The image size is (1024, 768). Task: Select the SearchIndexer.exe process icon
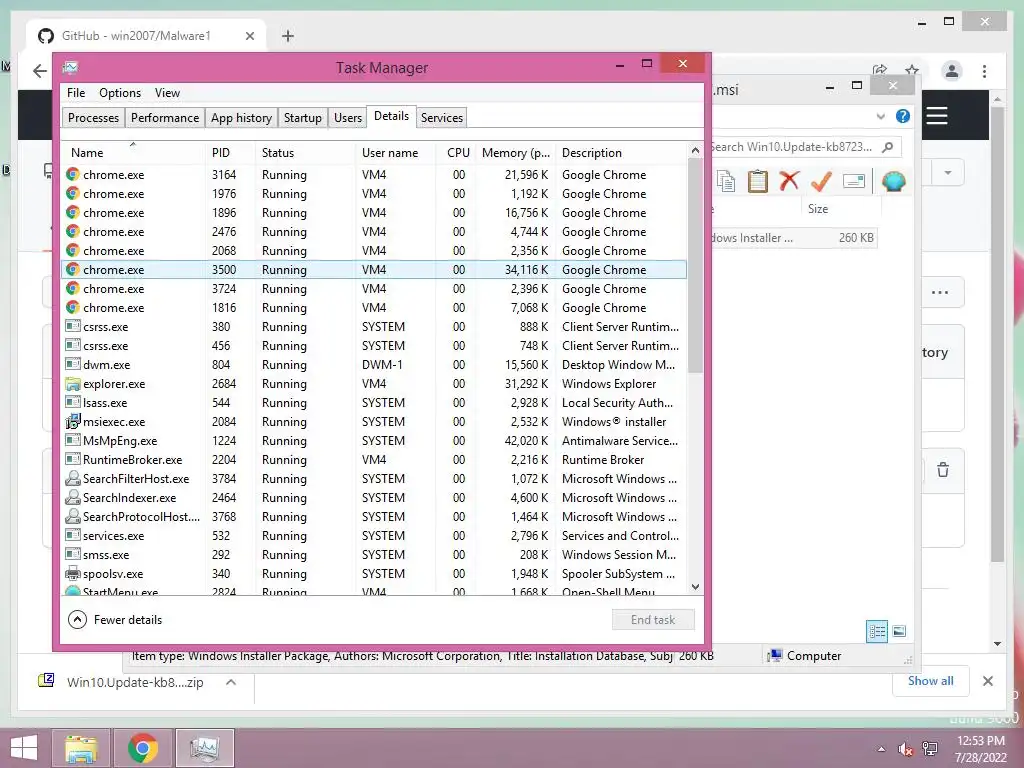[x=73, y=497]
